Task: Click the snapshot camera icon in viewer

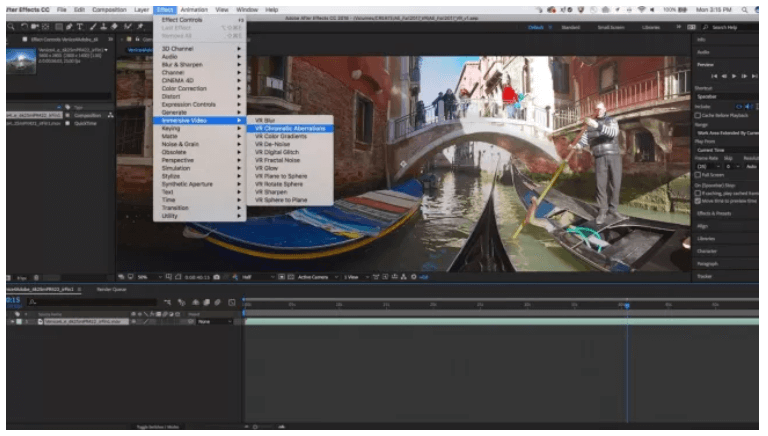Action: coord(216,277)
